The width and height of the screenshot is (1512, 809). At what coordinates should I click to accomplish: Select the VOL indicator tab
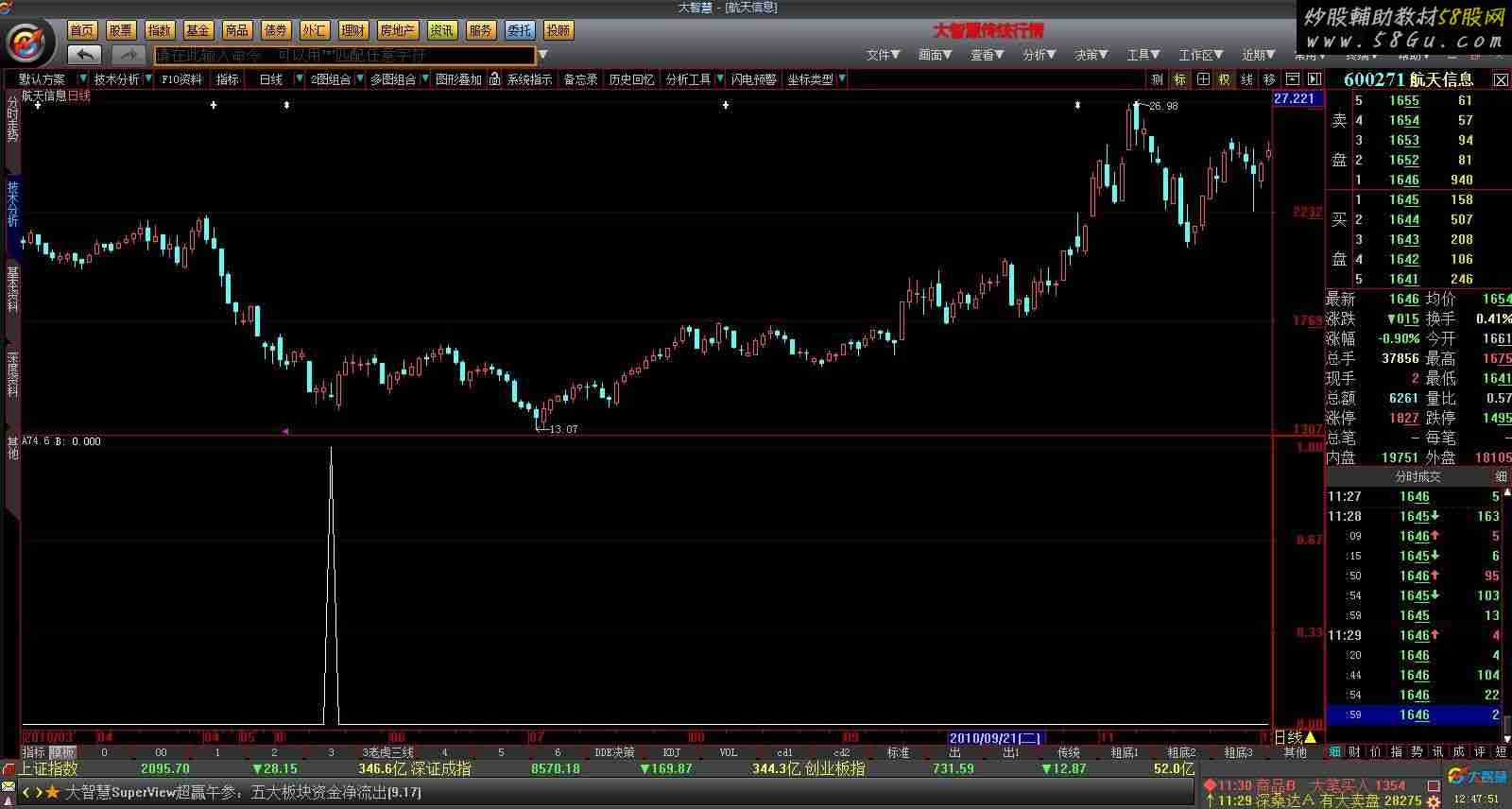[x=729, y=752]
